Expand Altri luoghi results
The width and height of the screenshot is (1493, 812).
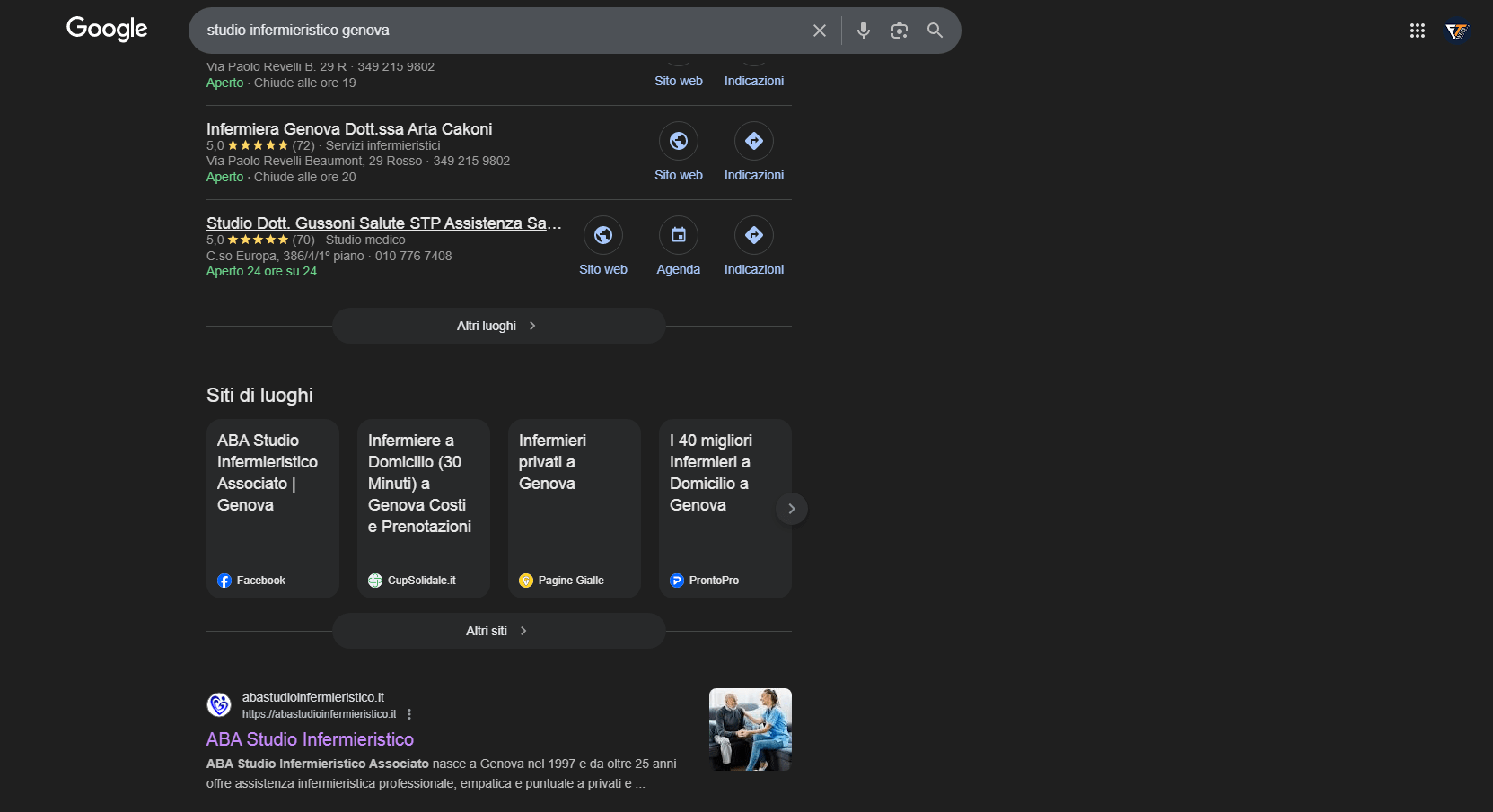(x=498, y=326)
